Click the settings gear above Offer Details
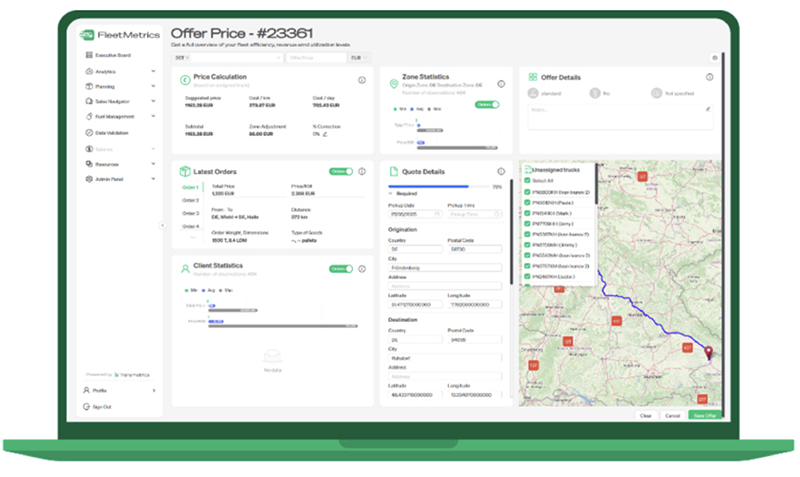 click(x=714, y=58)
